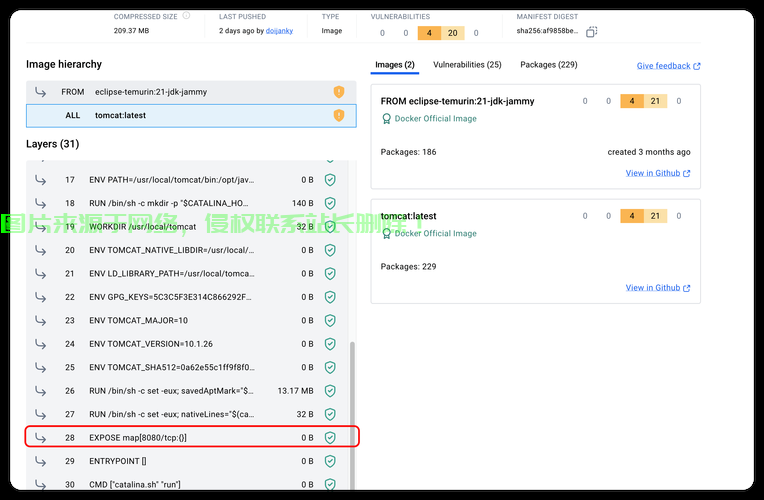
Task: Open the Give feedback link
Action: 663,66
